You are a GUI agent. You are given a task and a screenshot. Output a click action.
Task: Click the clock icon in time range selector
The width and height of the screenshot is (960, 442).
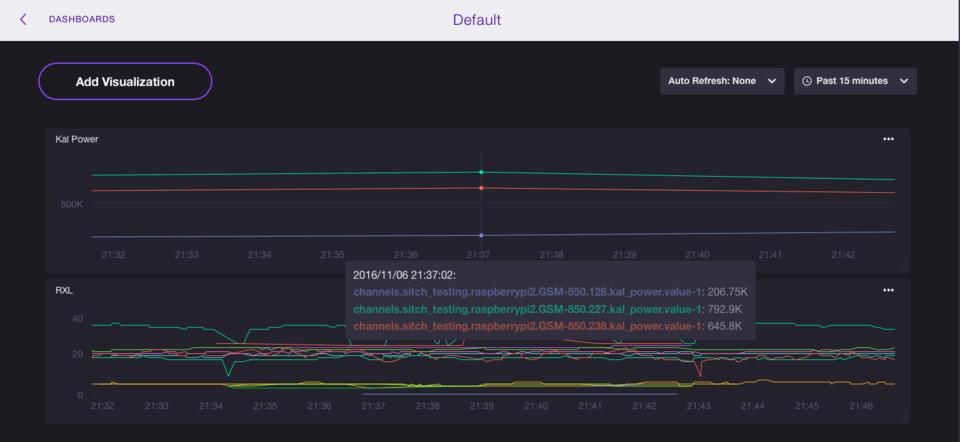807,81
